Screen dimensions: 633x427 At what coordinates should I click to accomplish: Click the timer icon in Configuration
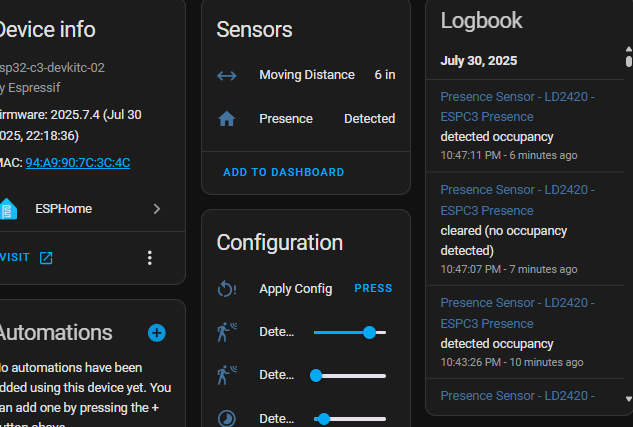[x=227, y=418]
